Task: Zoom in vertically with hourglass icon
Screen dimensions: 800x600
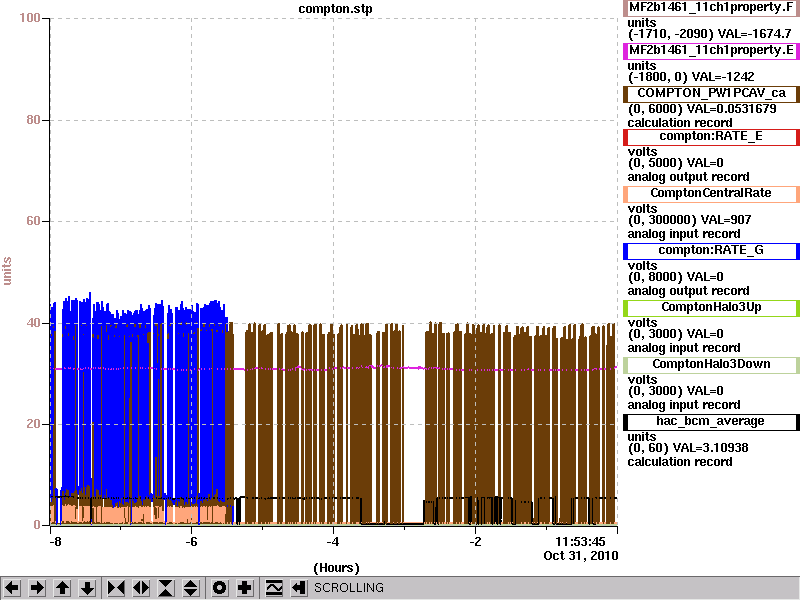Action: (x=166, y=588)
